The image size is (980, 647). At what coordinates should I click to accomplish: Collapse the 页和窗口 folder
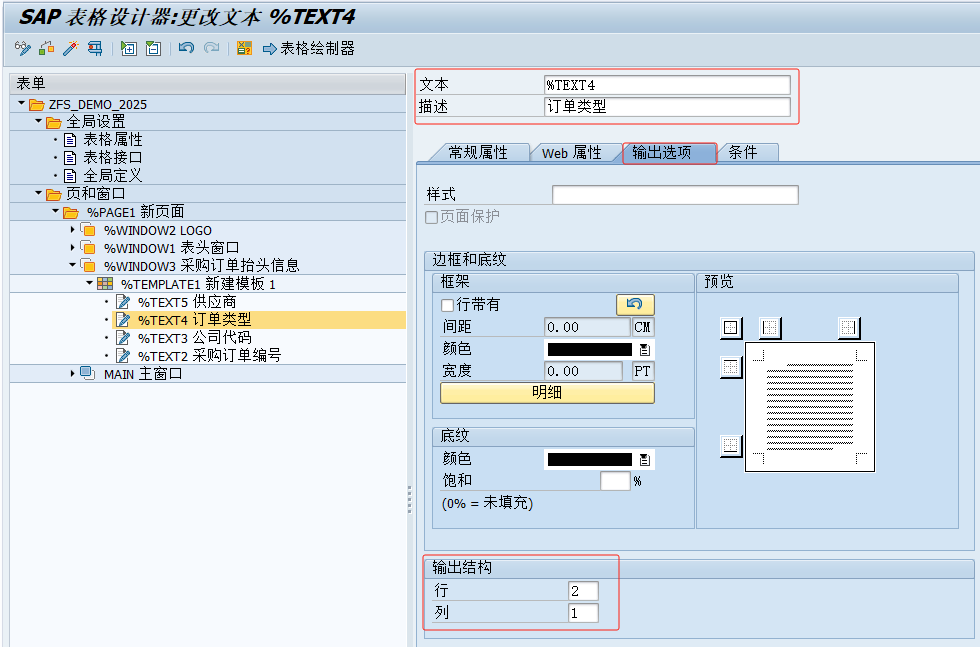click(x=39, y=193)
